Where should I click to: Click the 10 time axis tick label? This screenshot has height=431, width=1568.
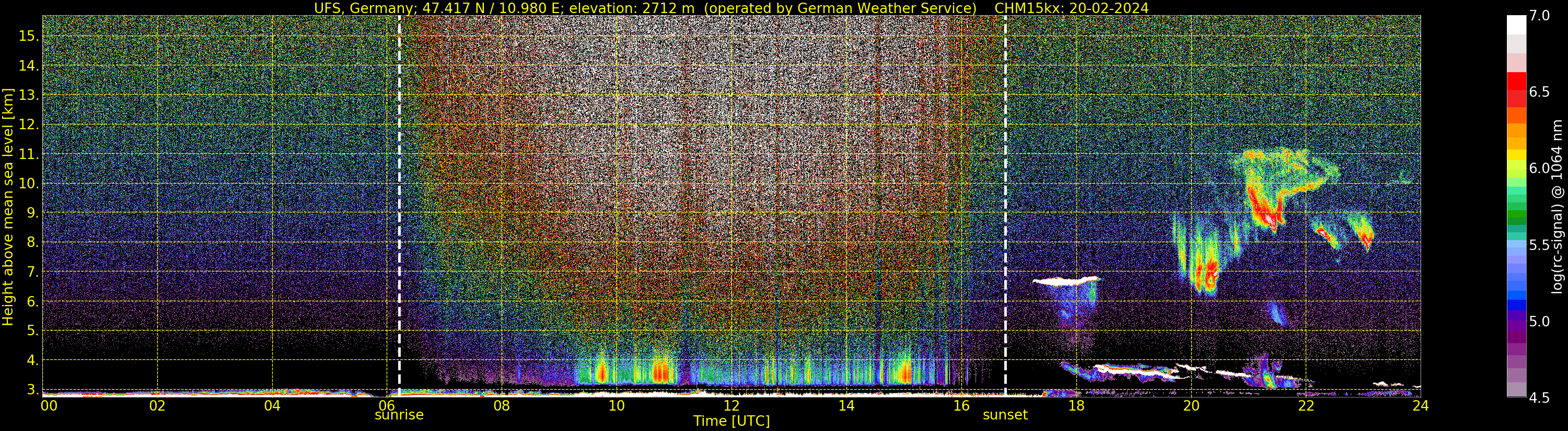click(617, 406)
